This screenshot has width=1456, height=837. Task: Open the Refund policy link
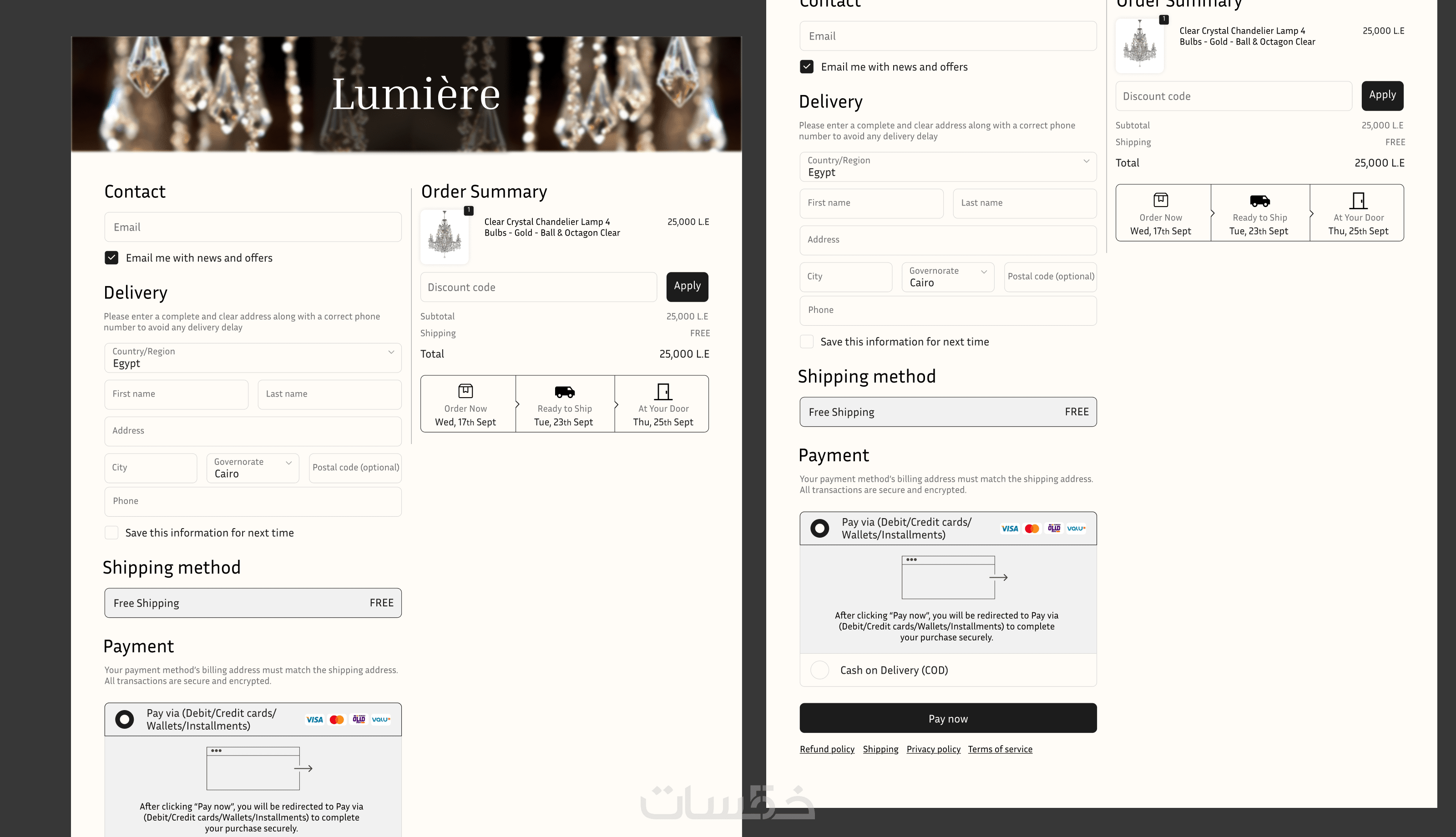coord(827,749)
